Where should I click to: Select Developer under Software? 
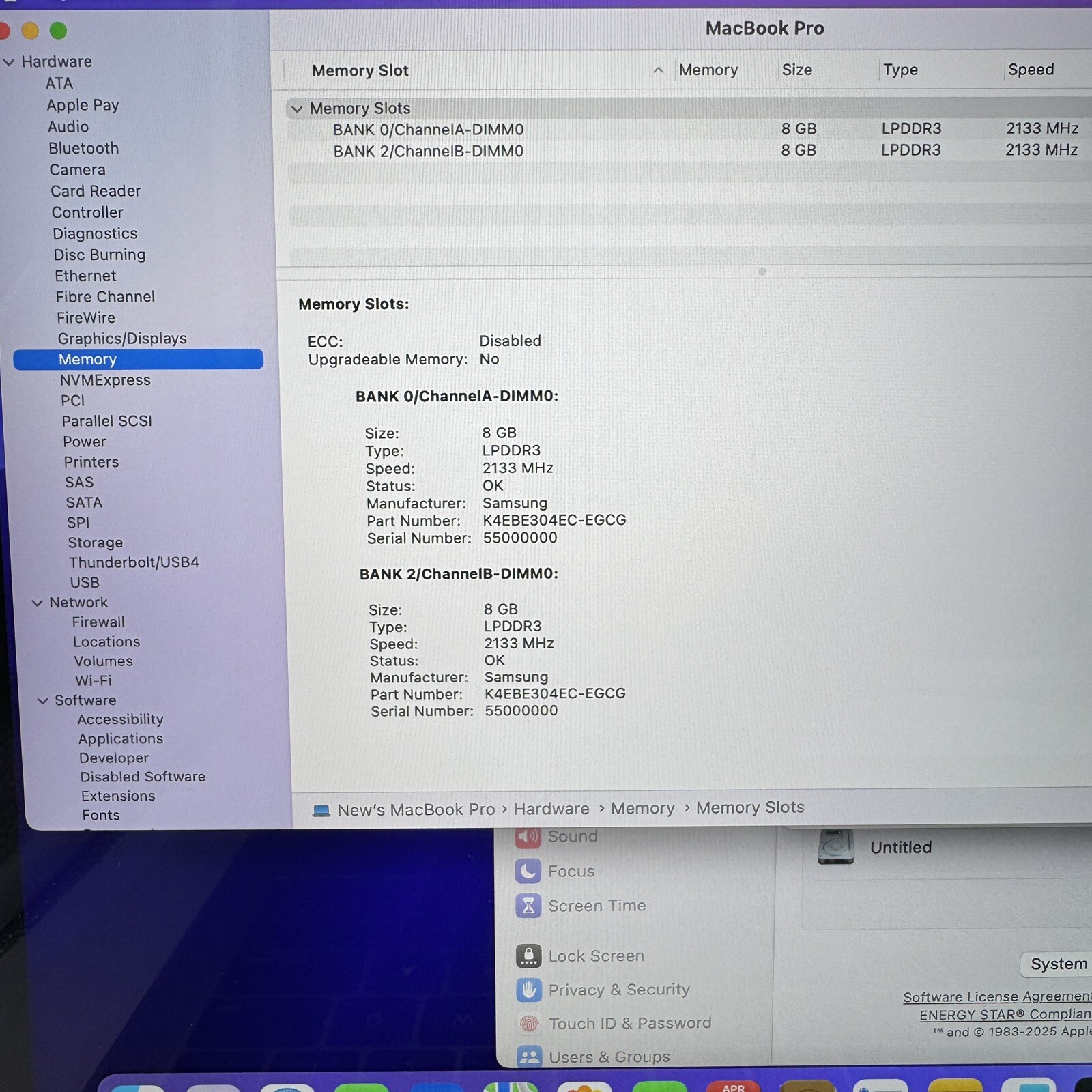[x=114, y=758]
